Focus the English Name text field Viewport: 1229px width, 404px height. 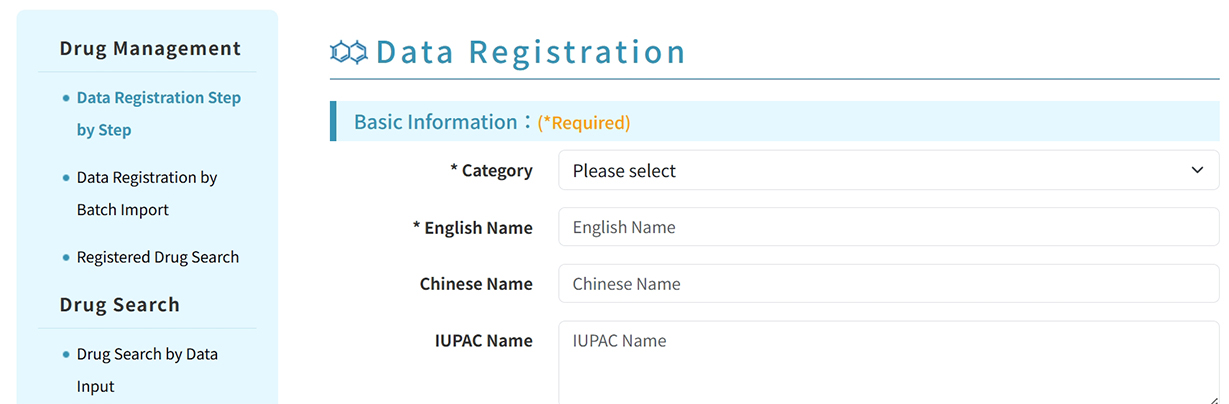click(888, 227)
